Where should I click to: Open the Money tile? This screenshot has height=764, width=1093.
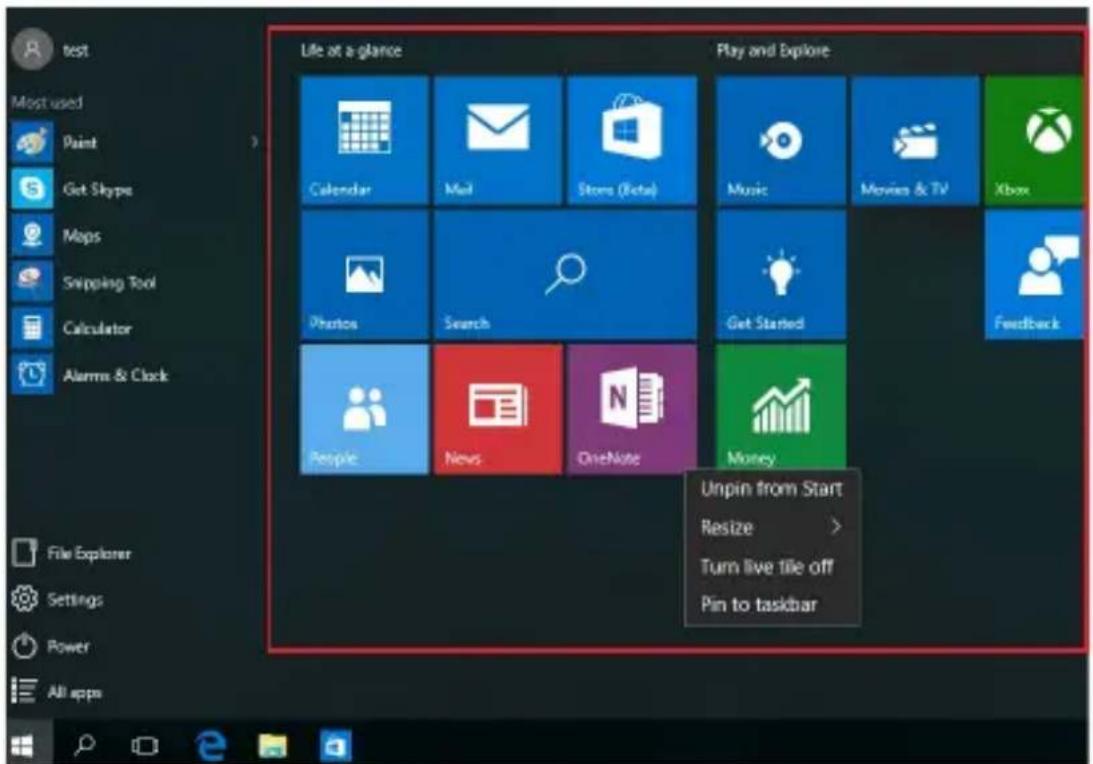point(781,406)
